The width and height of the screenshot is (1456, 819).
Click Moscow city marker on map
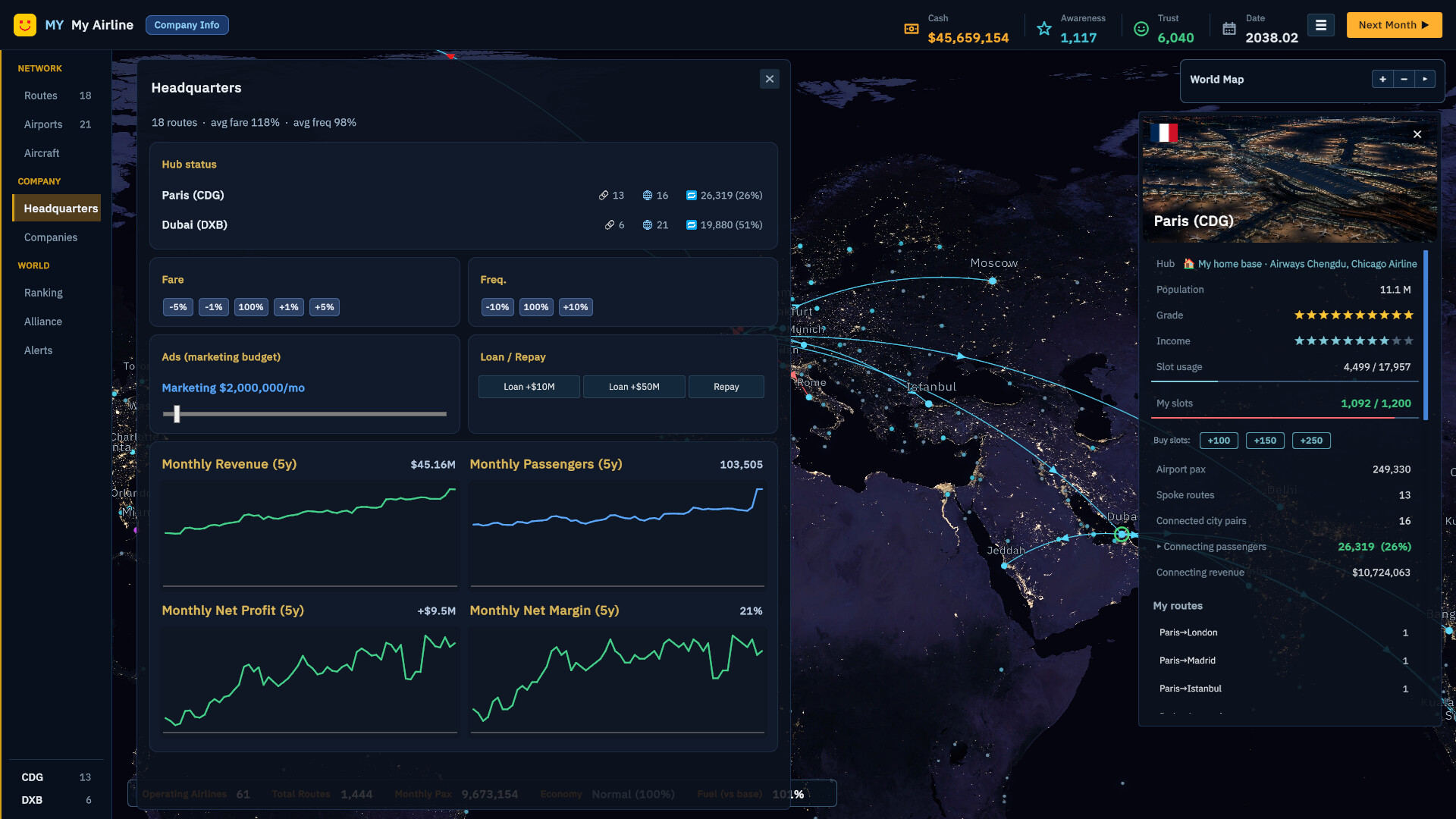coord(992,281)
